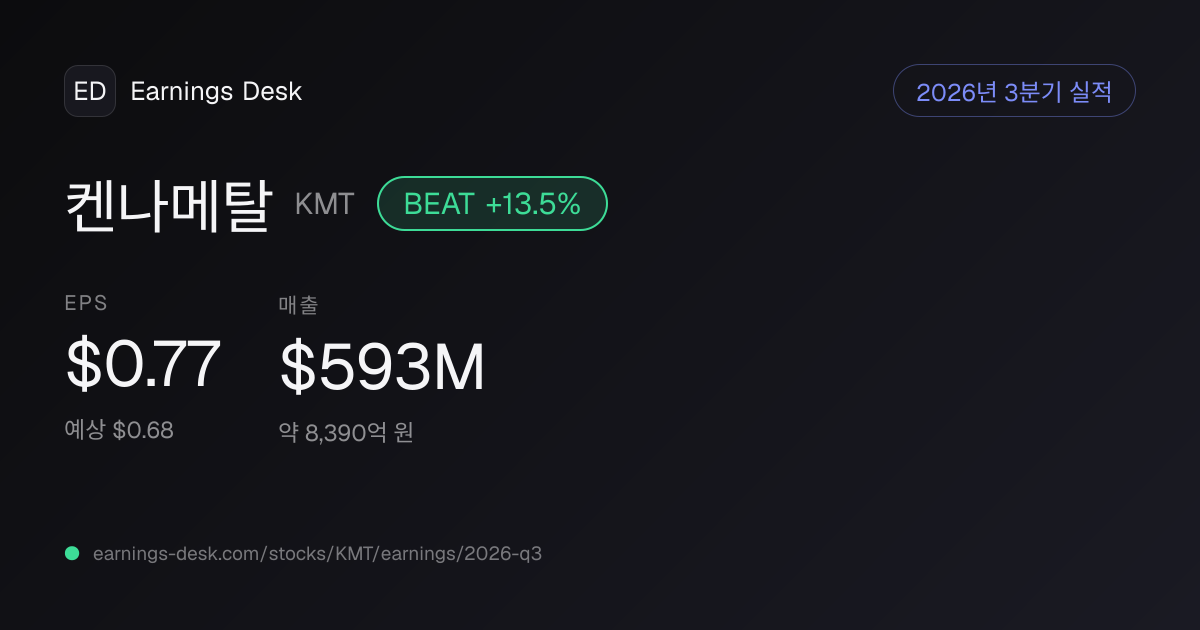Open the Earnings Desk brand name

point(216,91)
